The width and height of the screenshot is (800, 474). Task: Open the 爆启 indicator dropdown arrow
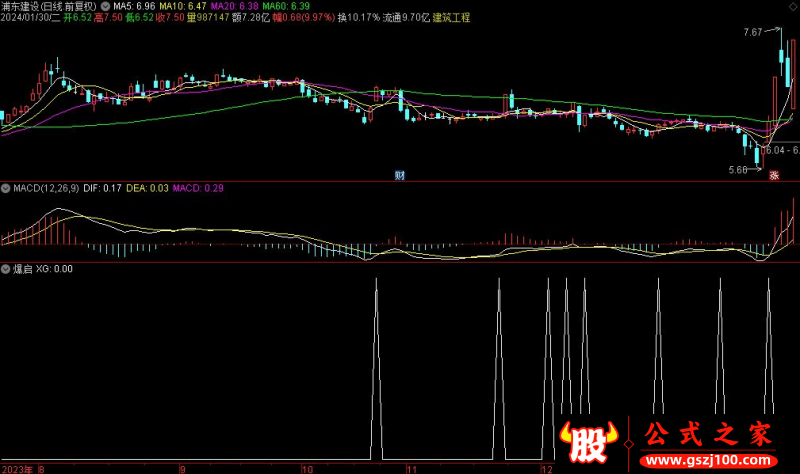[6, 268]
